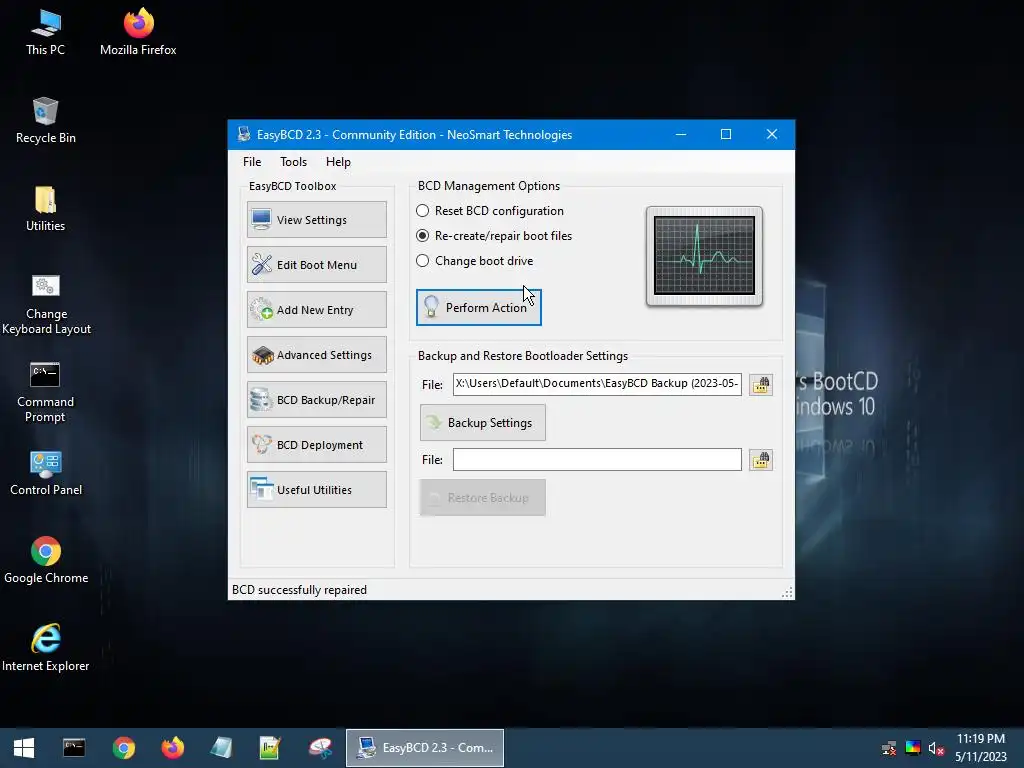Open Edit Boot Menu section

(317, 264)
